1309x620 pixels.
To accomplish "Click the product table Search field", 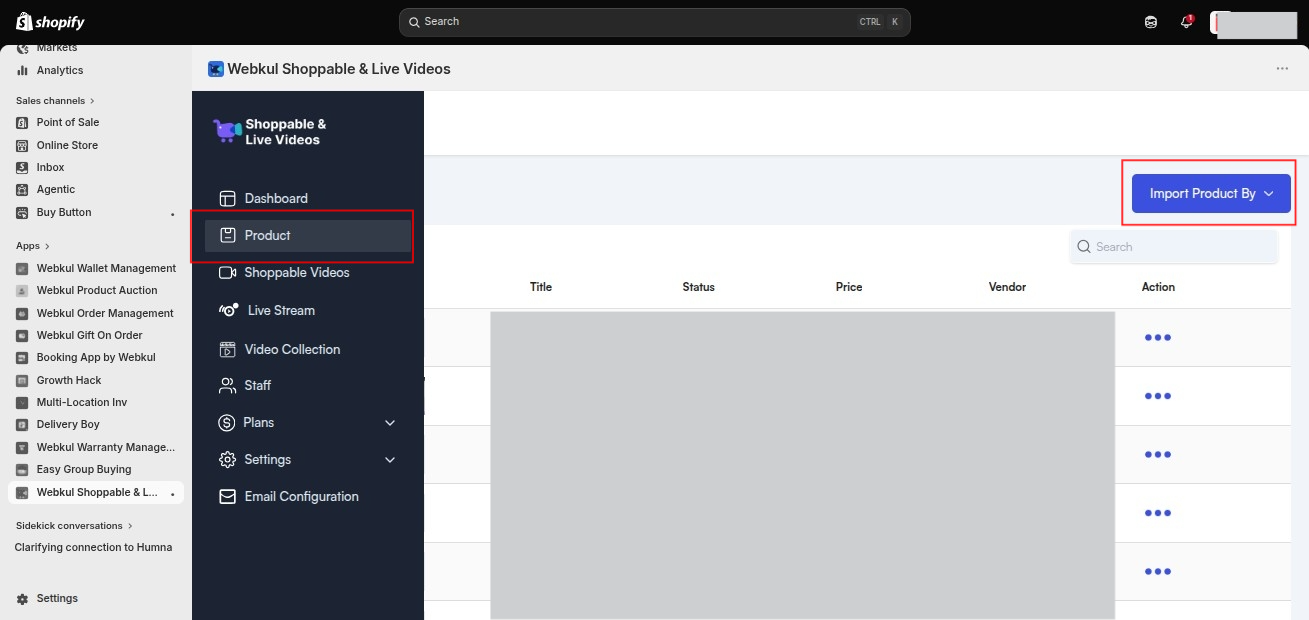I will click(1173, 247).
